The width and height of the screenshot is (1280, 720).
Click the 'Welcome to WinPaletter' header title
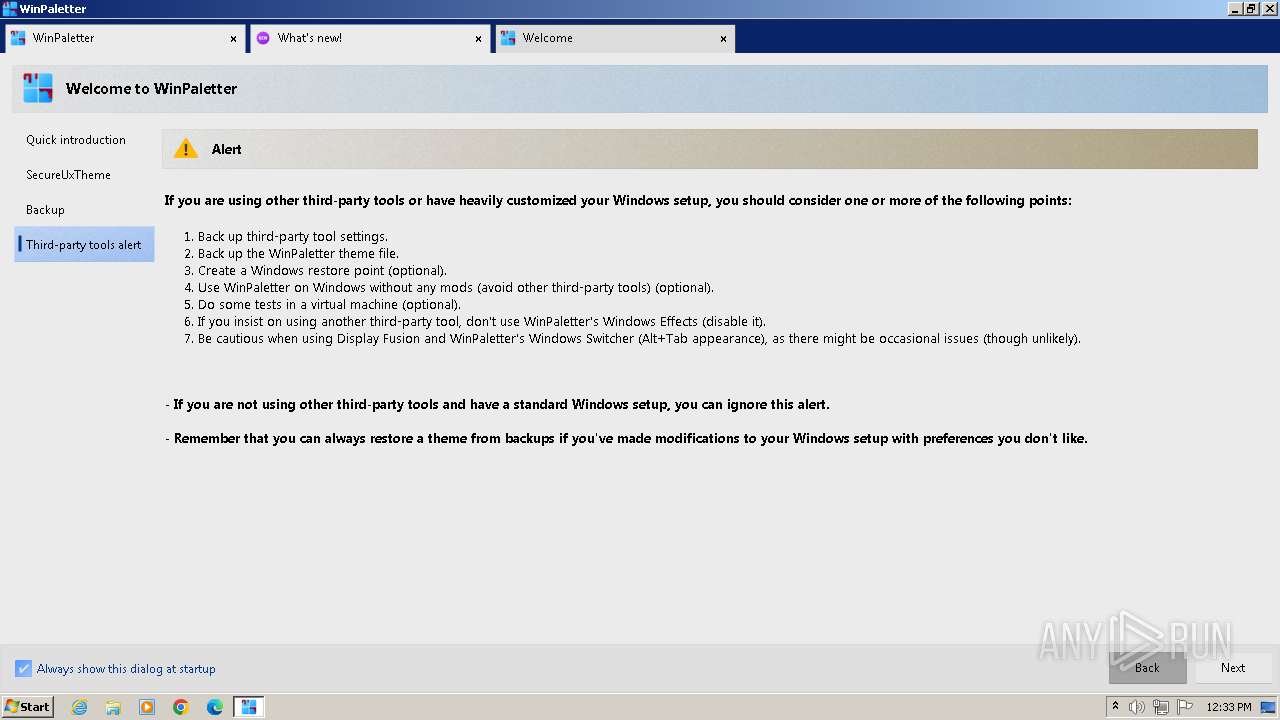(151, 88)
